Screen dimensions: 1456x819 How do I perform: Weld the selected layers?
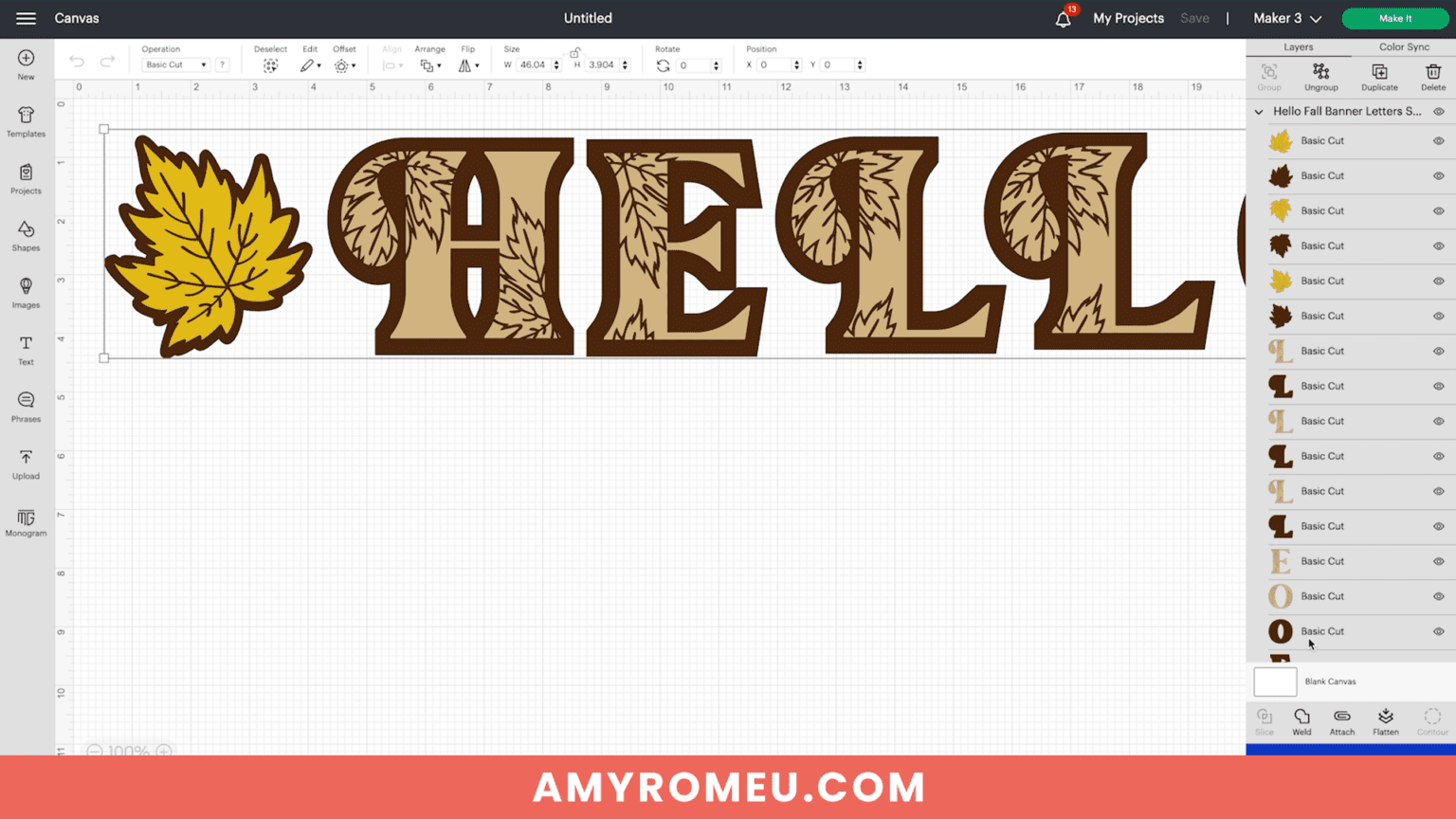coord(1301,720)
